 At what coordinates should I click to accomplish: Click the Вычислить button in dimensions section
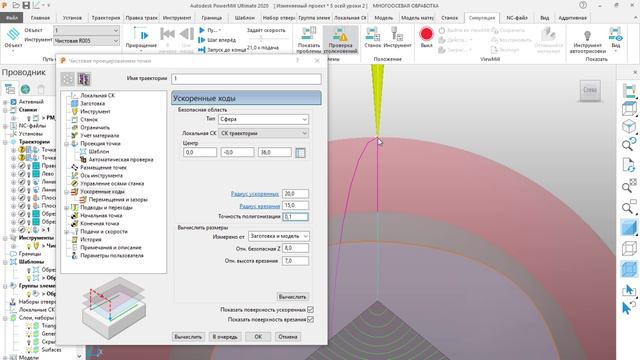tap(292, 297)
